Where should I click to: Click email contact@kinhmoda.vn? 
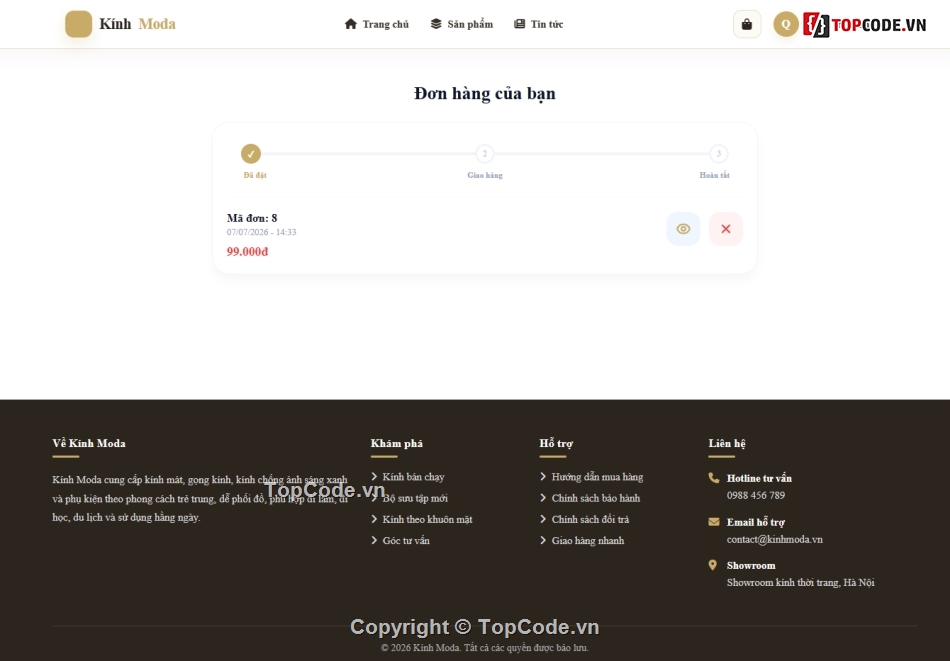[775, 539]
